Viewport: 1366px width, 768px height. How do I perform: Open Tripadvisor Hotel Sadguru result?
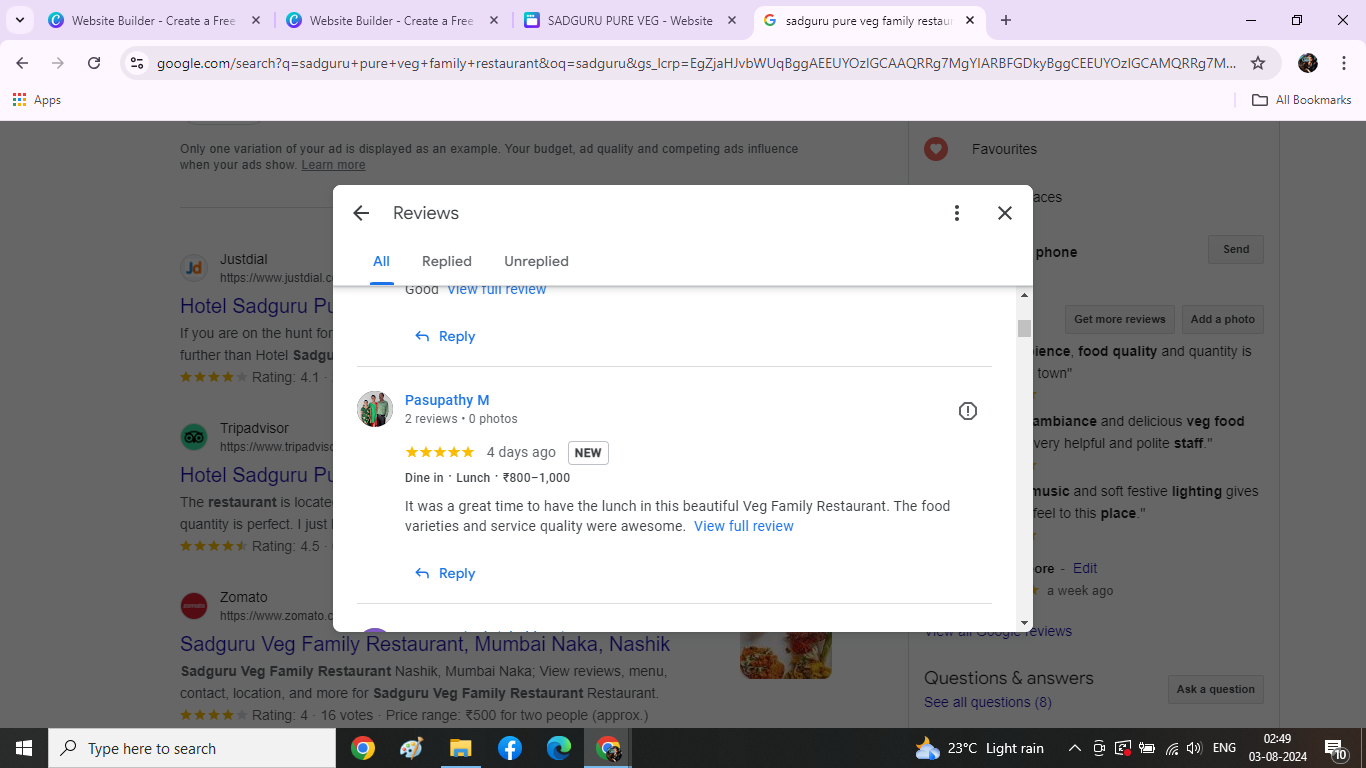click(x=256, y=475)
